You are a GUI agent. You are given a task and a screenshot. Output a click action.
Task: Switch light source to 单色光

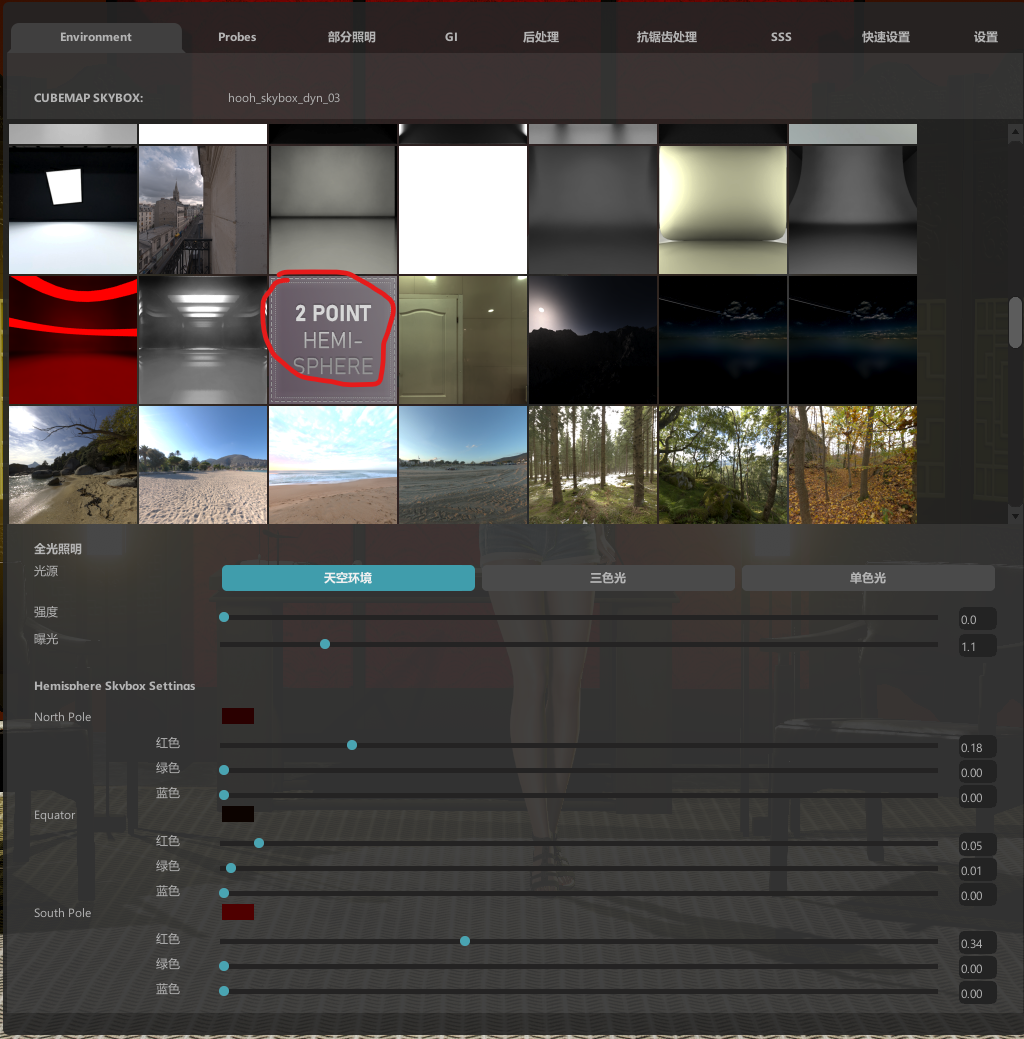(x=868, y=578)
